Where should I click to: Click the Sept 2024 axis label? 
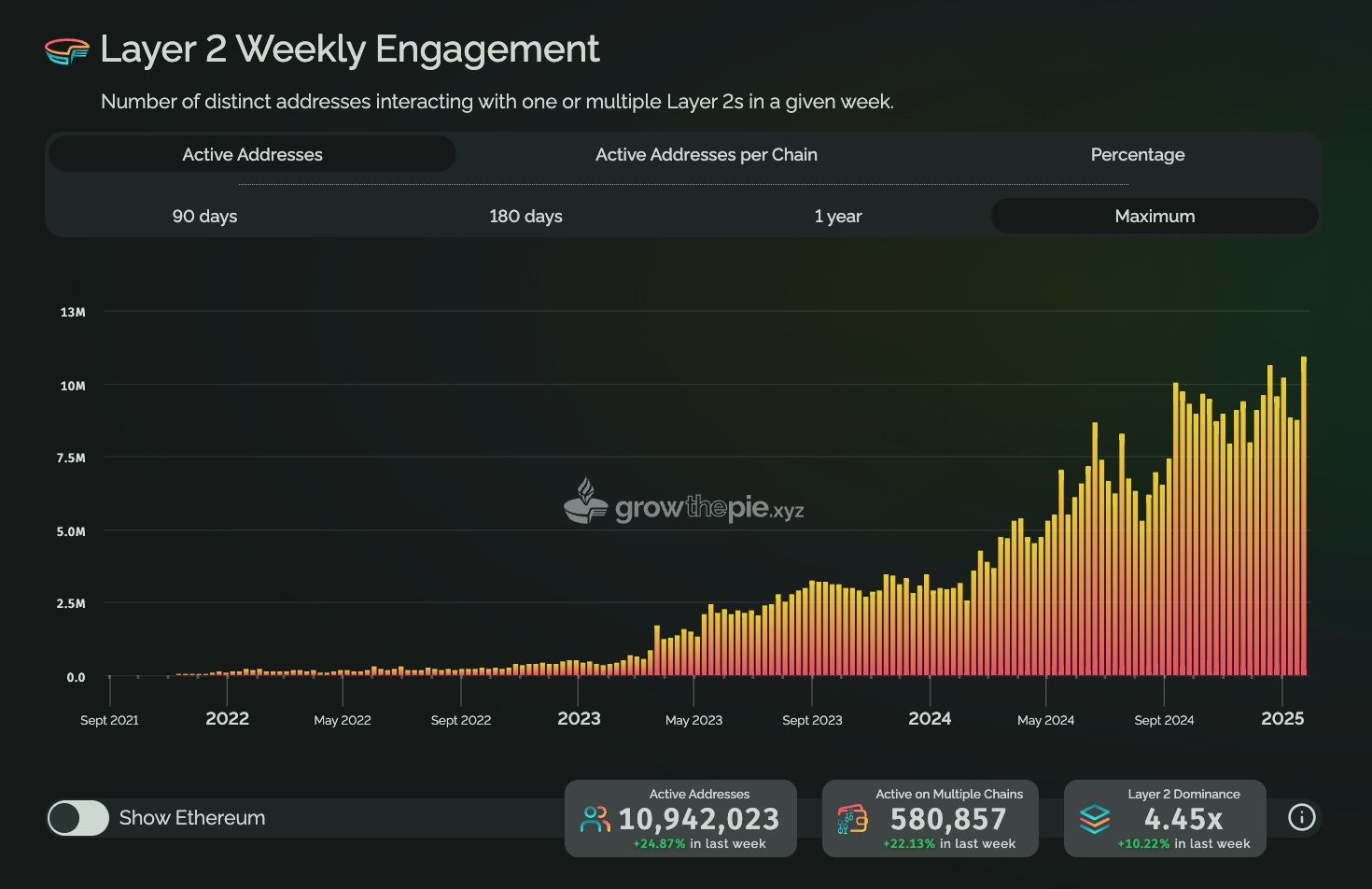click(x=1164, y=719)
